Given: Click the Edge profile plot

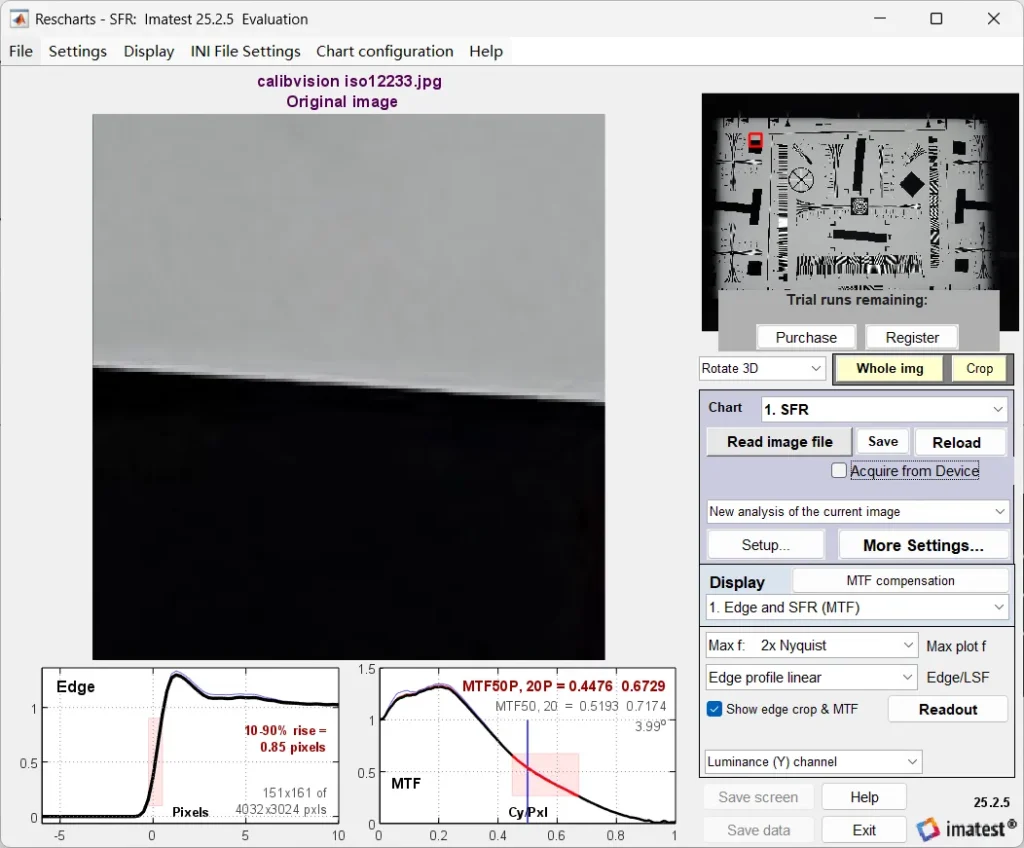Looking at the screenshot, I should (x=190, y=743).
